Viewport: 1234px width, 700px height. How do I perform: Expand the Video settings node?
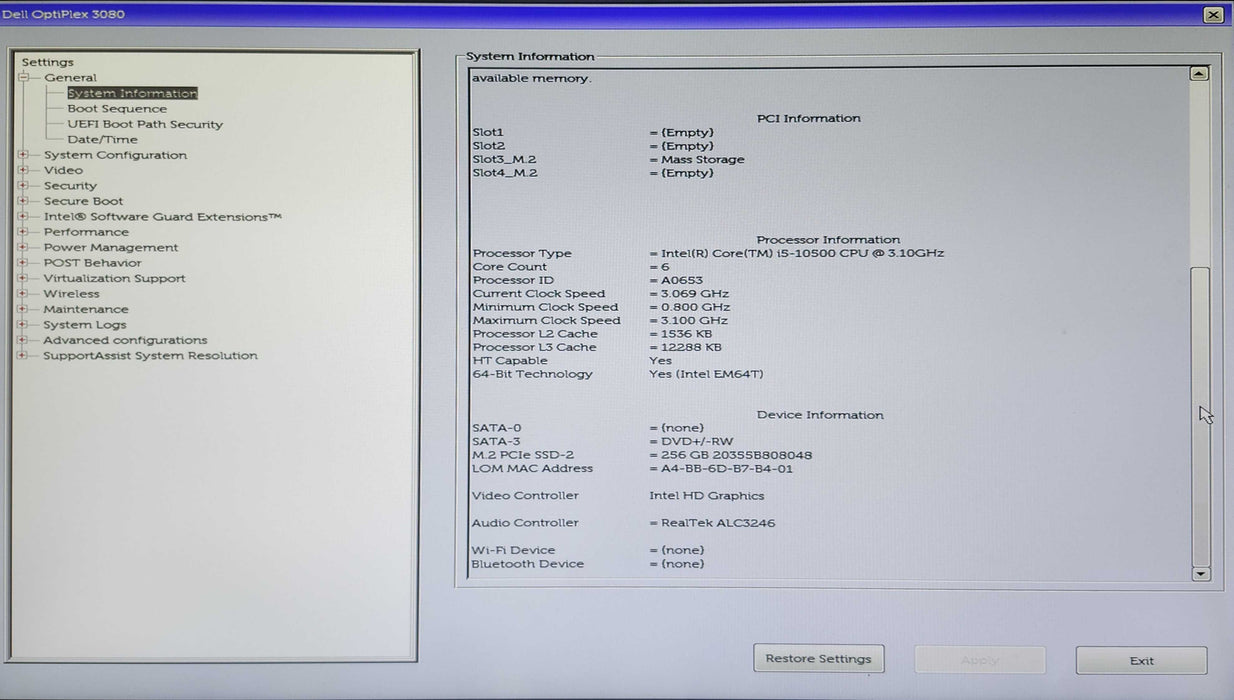point(22,170)
